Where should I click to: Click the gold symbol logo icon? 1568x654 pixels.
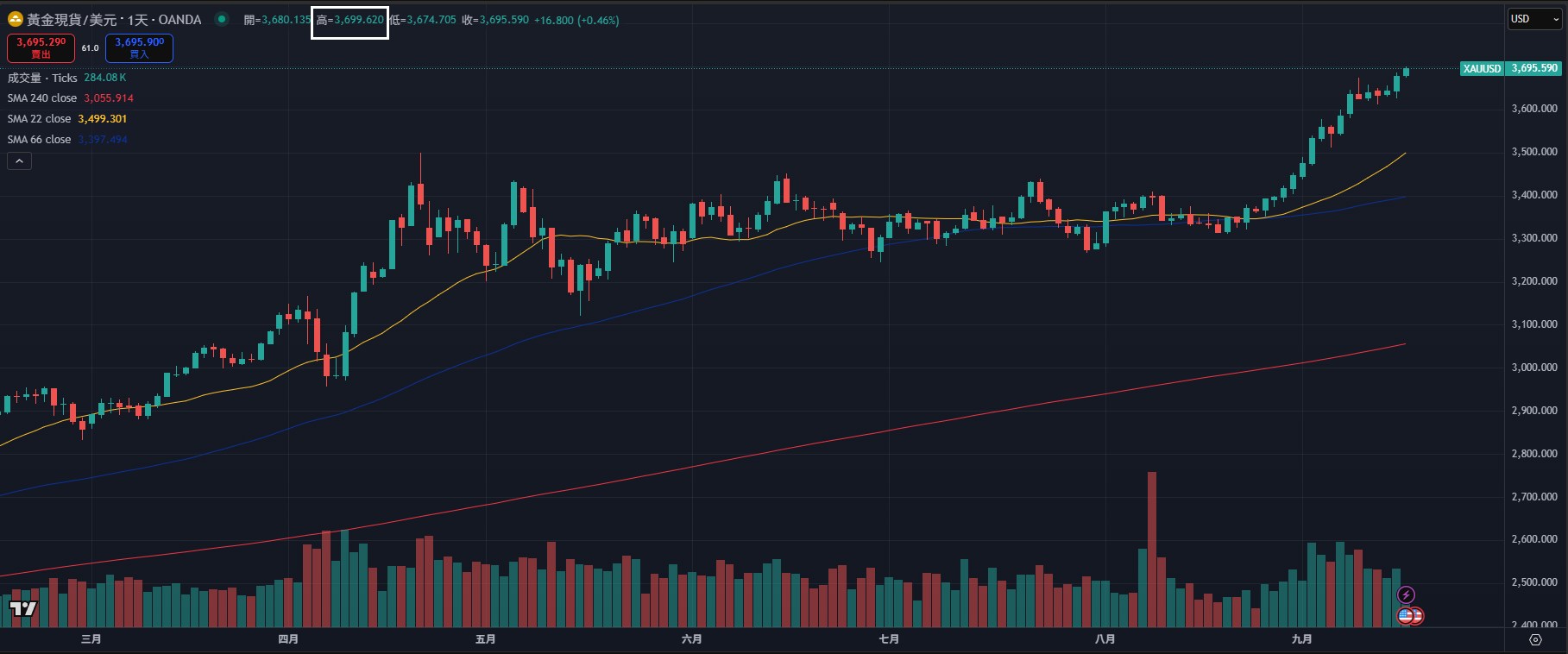pyautogui.click(x=16, y=20)
